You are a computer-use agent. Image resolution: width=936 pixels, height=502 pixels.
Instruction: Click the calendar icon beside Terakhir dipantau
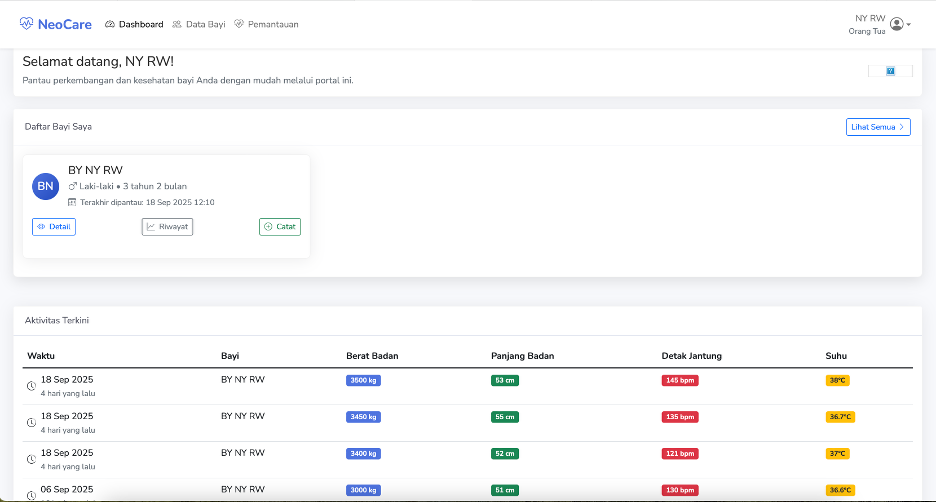[x=72, y=202]
